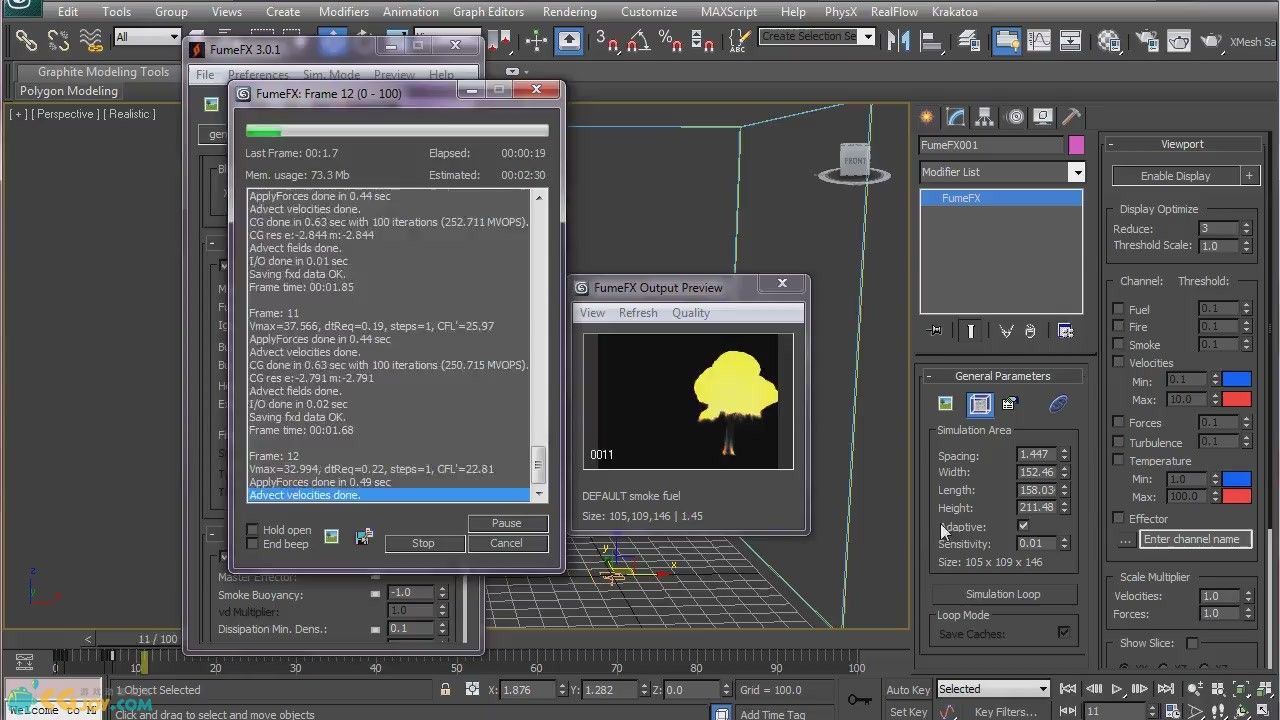Click the magenta object color swatch
This screenshot has height=720, width=1280.
click(x=1076, y=145)
